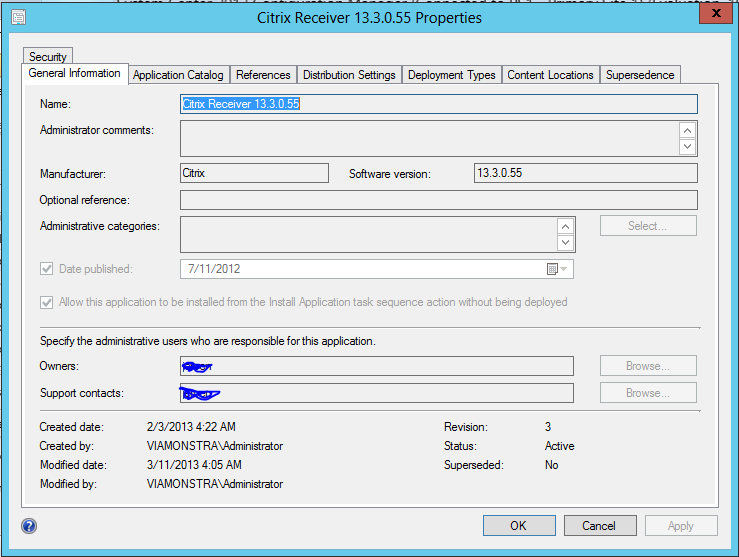Screen dimensions: 739x557
Task: Select the General Information tab
Action: 74,74
